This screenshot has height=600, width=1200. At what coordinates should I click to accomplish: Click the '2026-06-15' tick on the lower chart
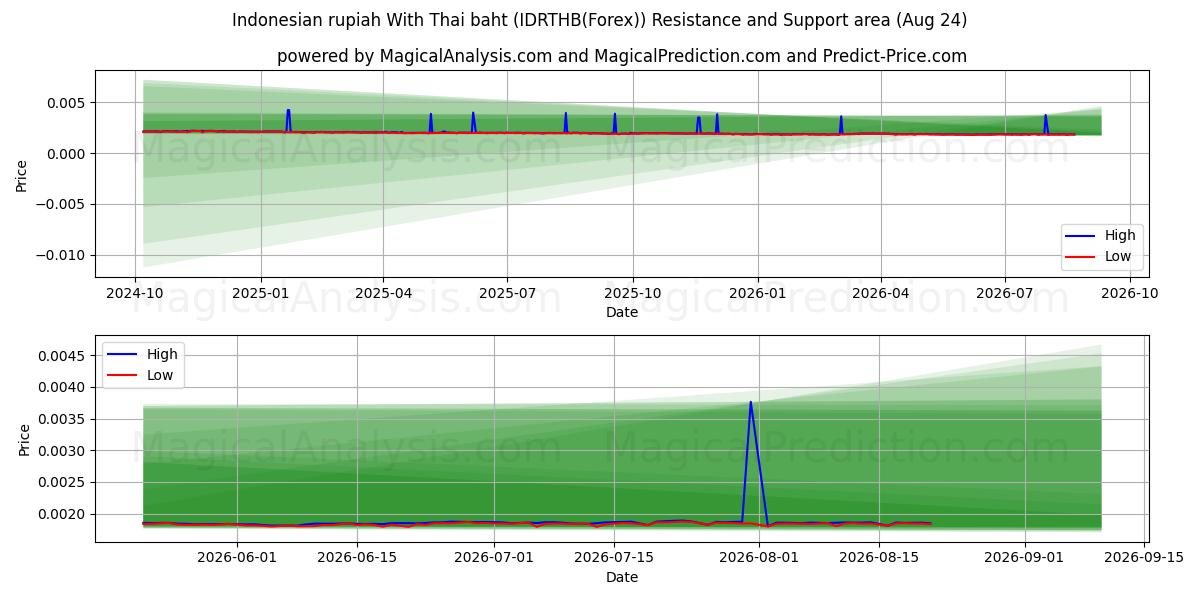point(356,558)
